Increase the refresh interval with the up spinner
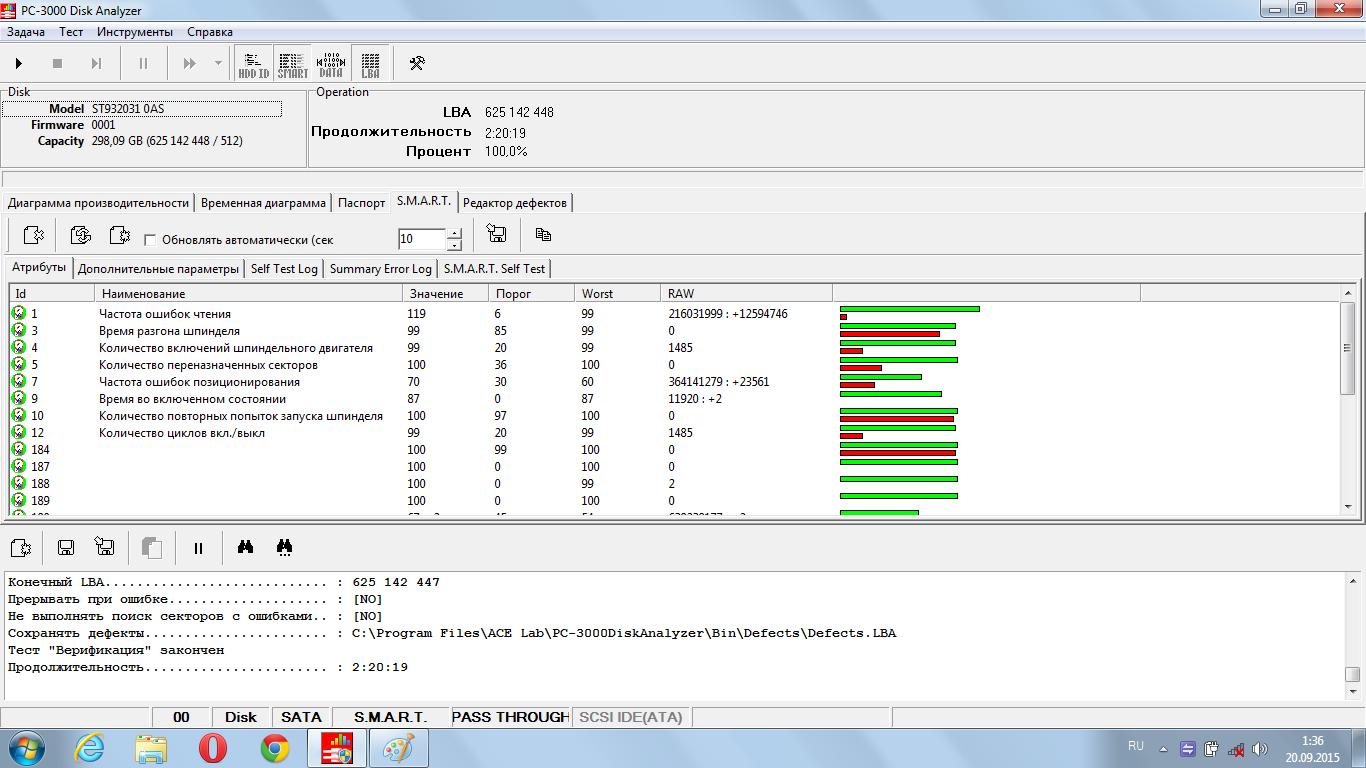 [x=454, y=234]
